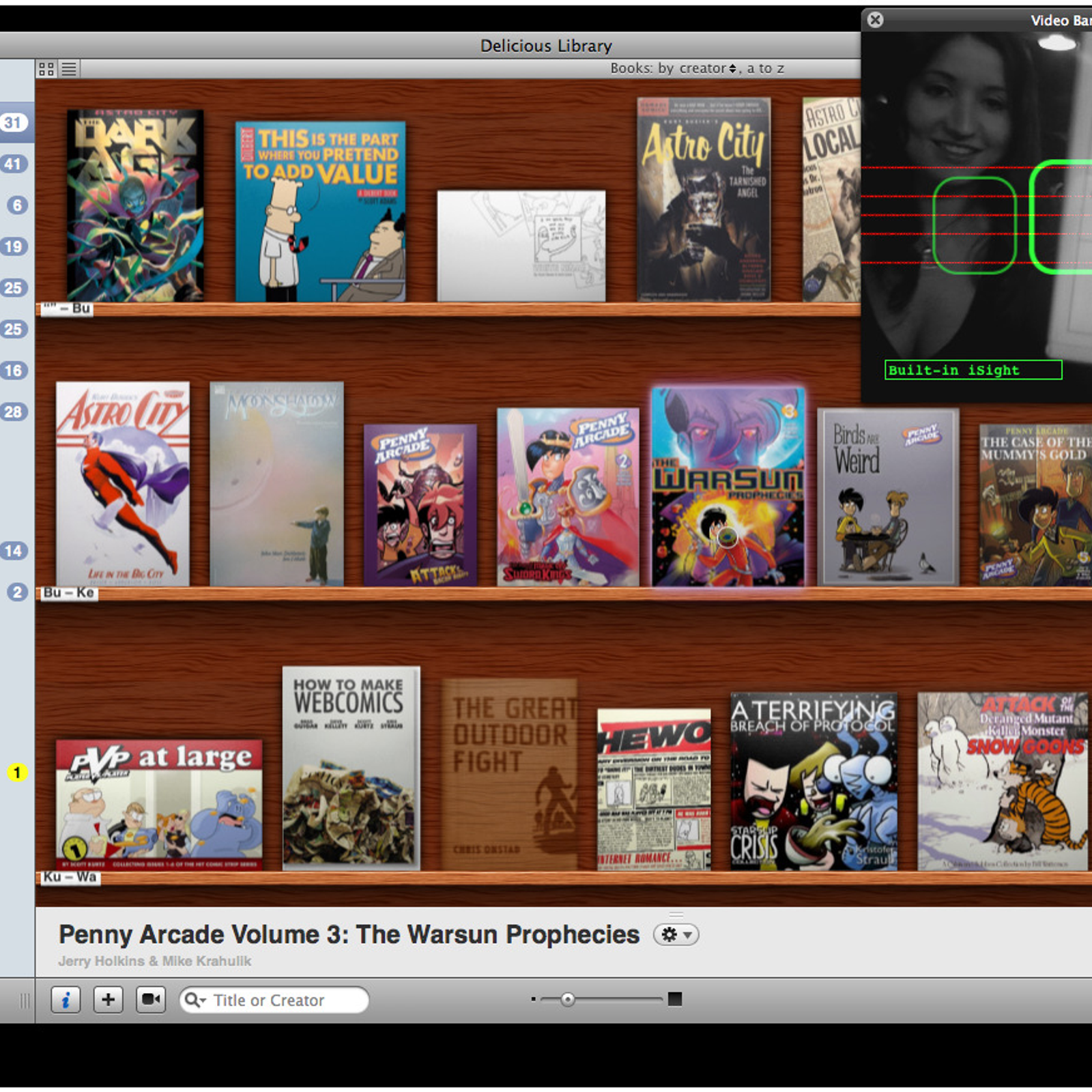This screenshot has width=1092, height=1092.
Task: Click the Title or Creator search field
Action: pyautogui.click(x=274, y=1001)
